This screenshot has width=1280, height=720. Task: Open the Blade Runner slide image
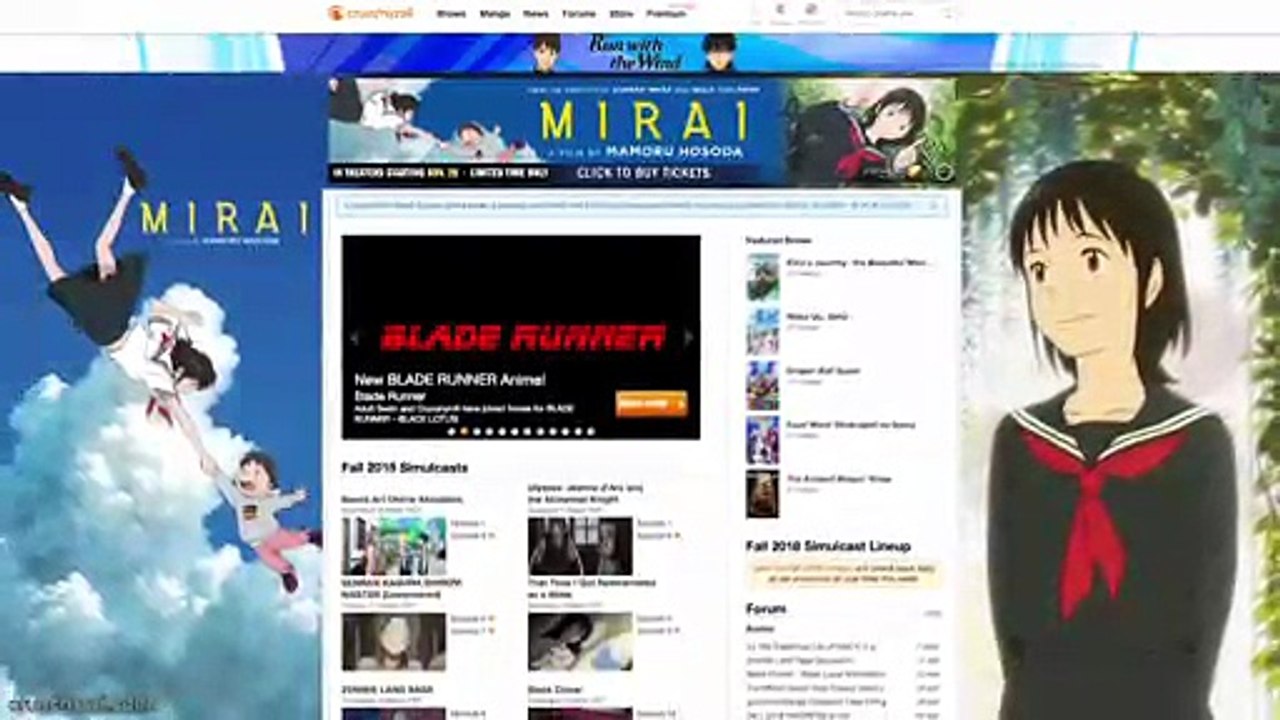point(521,338)
